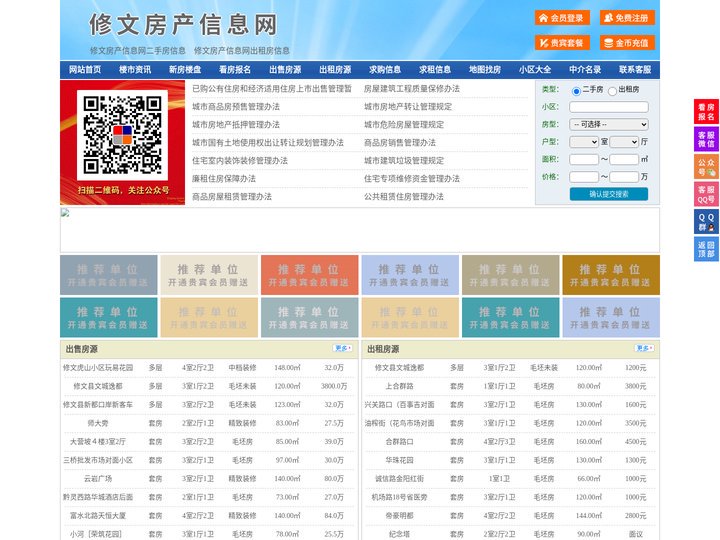Open 看房报名 navigation item

click(x=235, y=70)
